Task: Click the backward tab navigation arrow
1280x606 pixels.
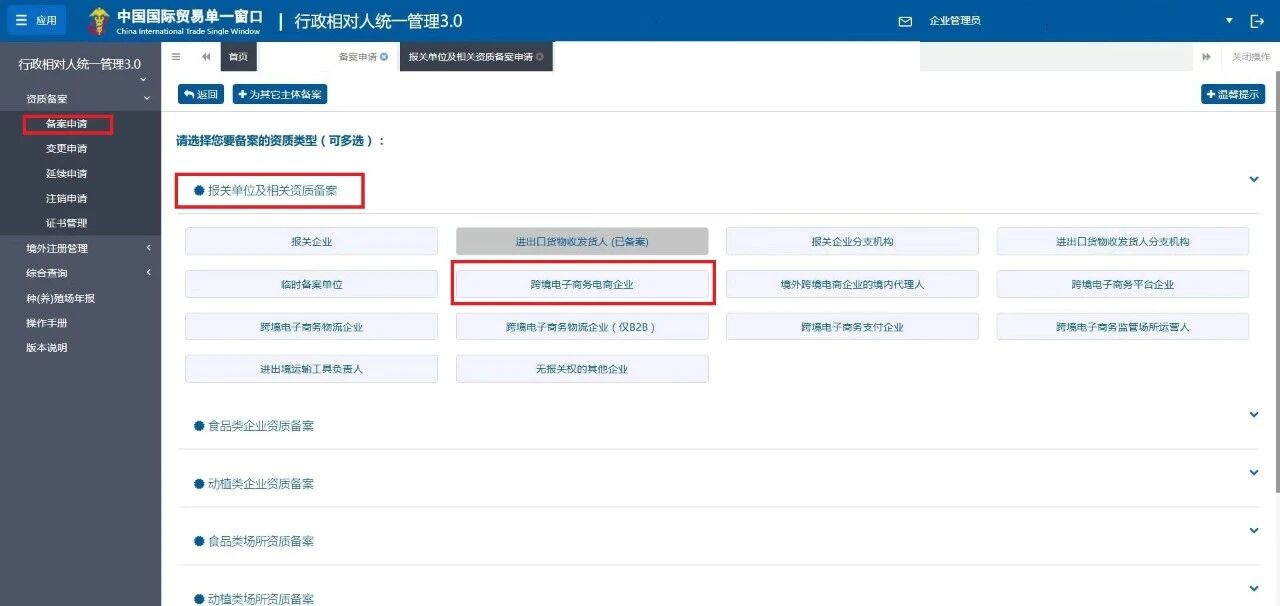Action: (205, 57)
